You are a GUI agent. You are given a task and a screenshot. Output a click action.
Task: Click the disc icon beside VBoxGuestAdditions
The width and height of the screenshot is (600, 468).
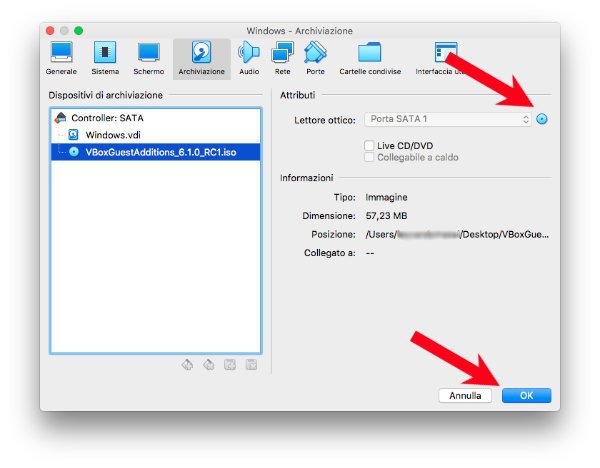coord(74,152)
